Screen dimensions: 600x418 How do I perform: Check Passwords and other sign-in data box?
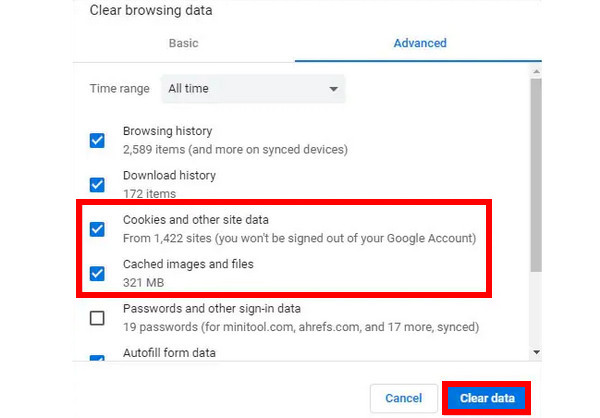[97, 318]
